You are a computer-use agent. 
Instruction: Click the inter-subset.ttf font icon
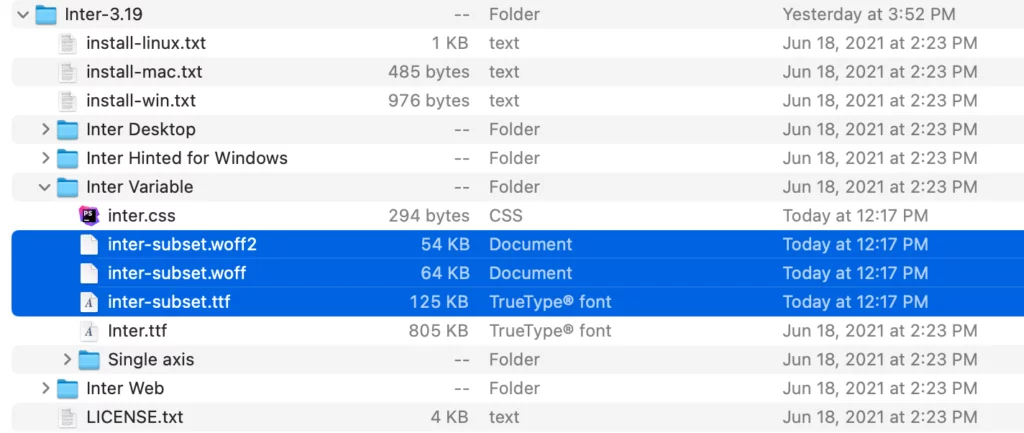coord(89,302)
